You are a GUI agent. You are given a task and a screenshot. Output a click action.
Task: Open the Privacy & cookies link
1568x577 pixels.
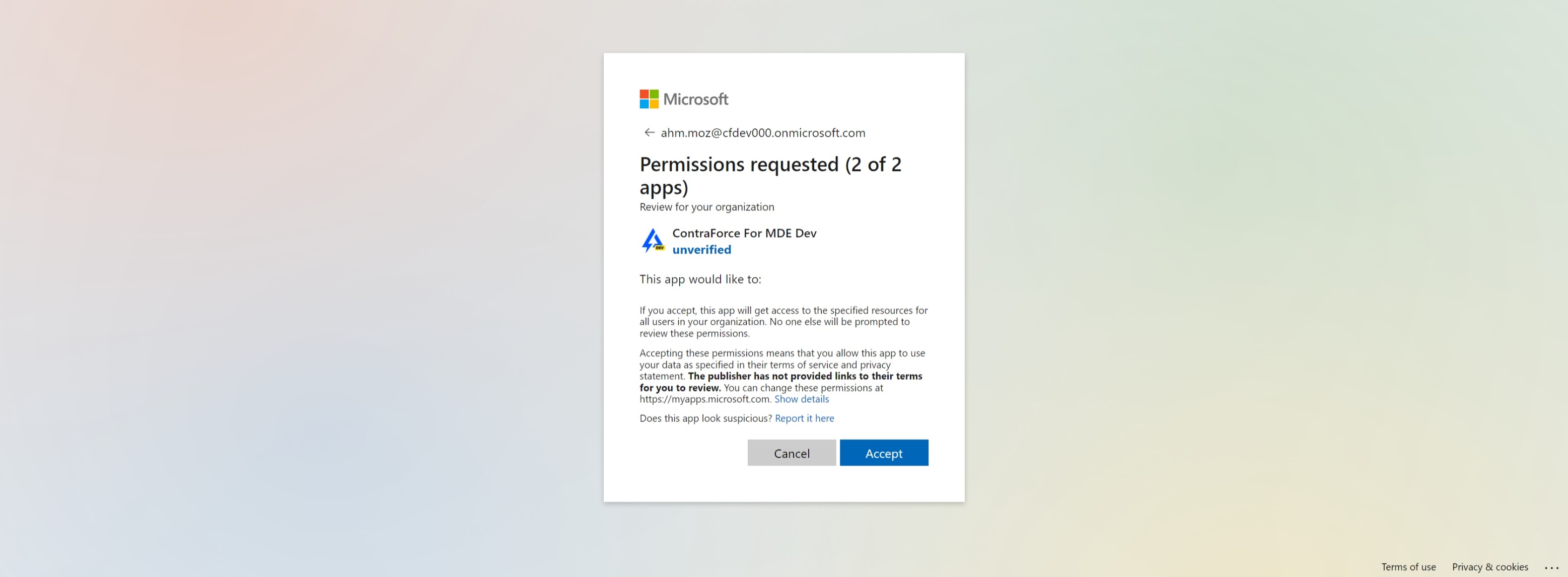1489,566
